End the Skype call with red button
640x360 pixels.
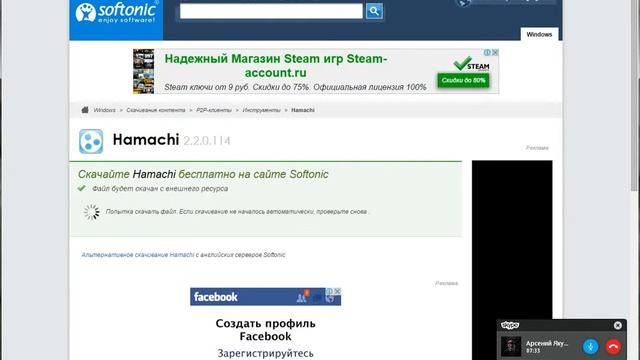pos(613,347)
